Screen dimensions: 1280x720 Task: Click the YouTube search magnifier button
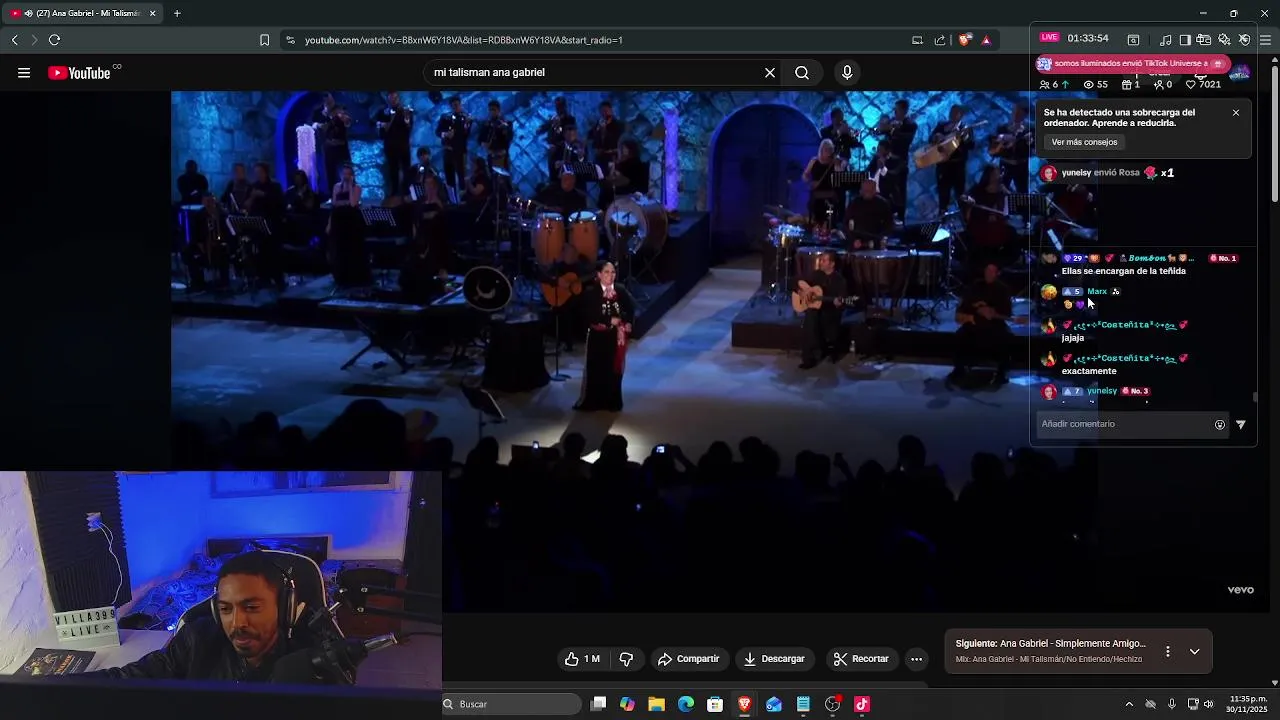click(x=802, y=72)
